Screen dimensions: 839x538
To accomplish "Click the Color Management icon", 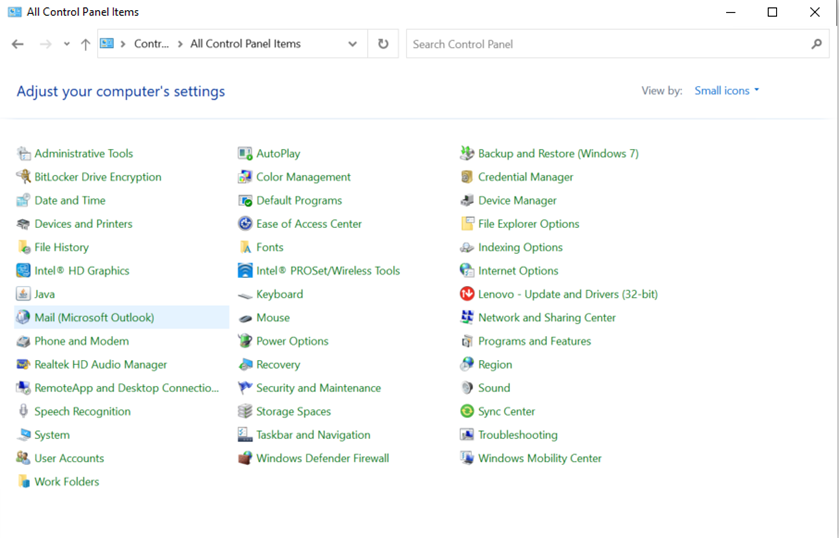I will 245,177.
